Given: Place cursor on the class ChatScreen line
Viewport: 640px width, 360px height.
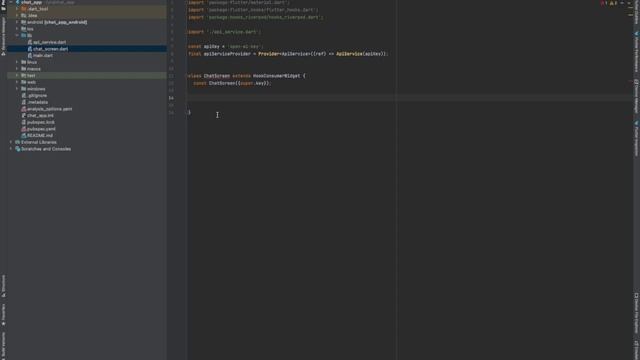Looking at the screenshot, I should [246, 76].
